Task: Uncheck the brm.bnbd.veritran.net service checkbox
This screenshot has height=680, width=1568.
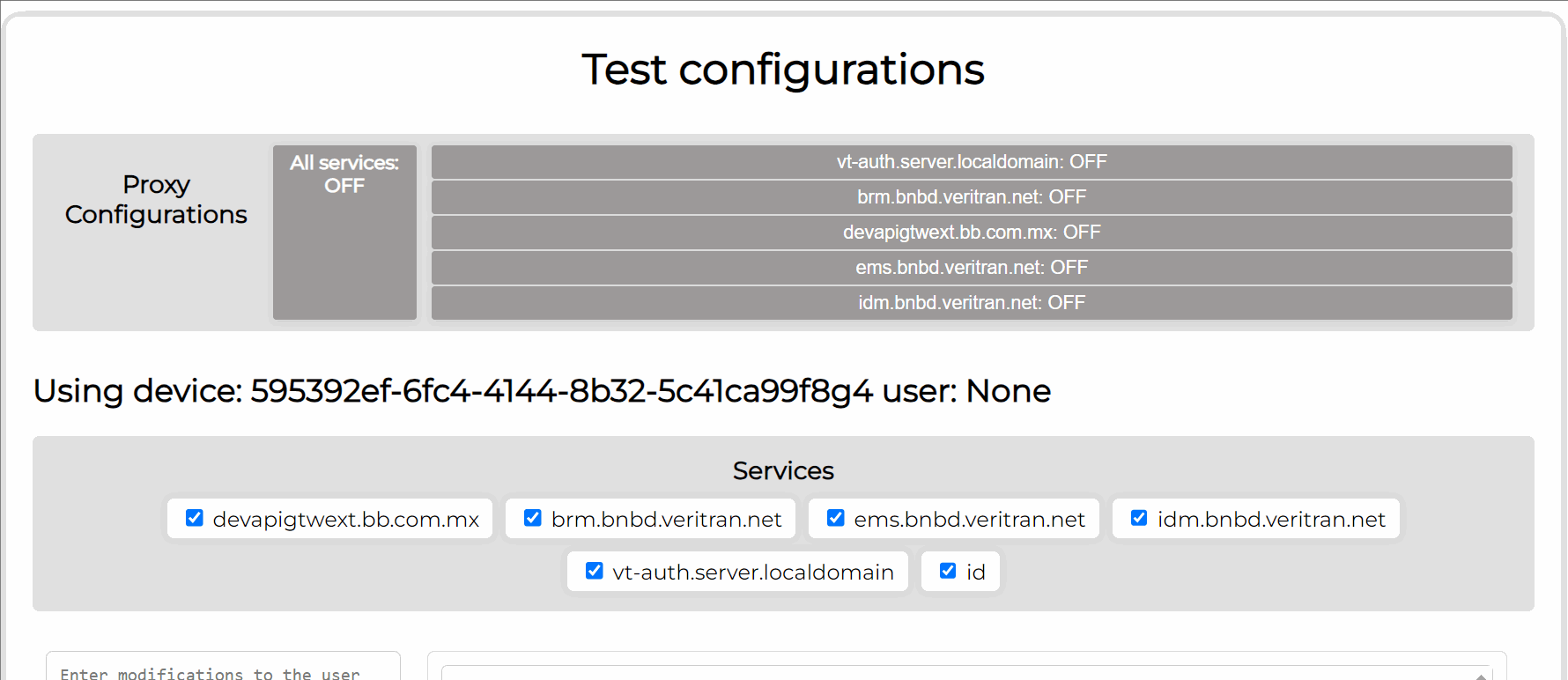Action: (533, 518)
